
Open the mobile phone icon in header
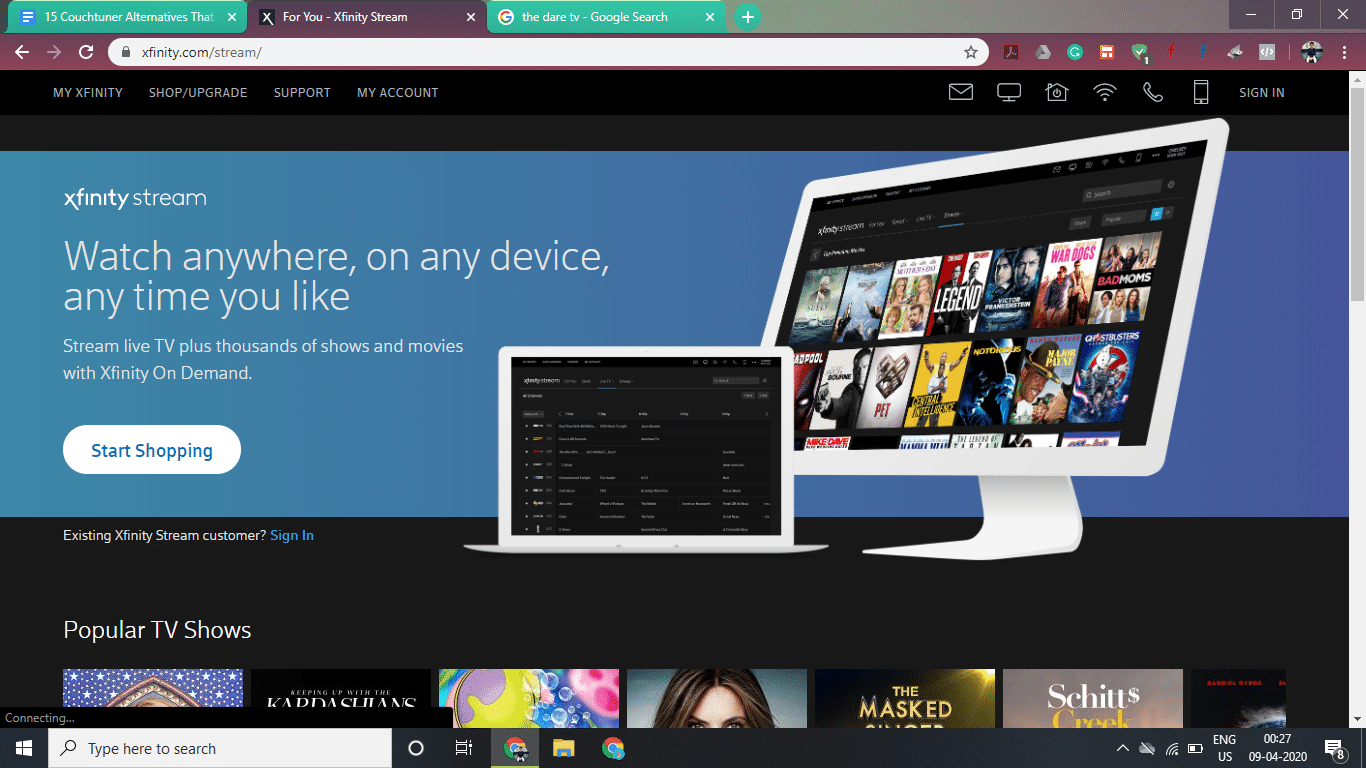[x=1201, y=92]
